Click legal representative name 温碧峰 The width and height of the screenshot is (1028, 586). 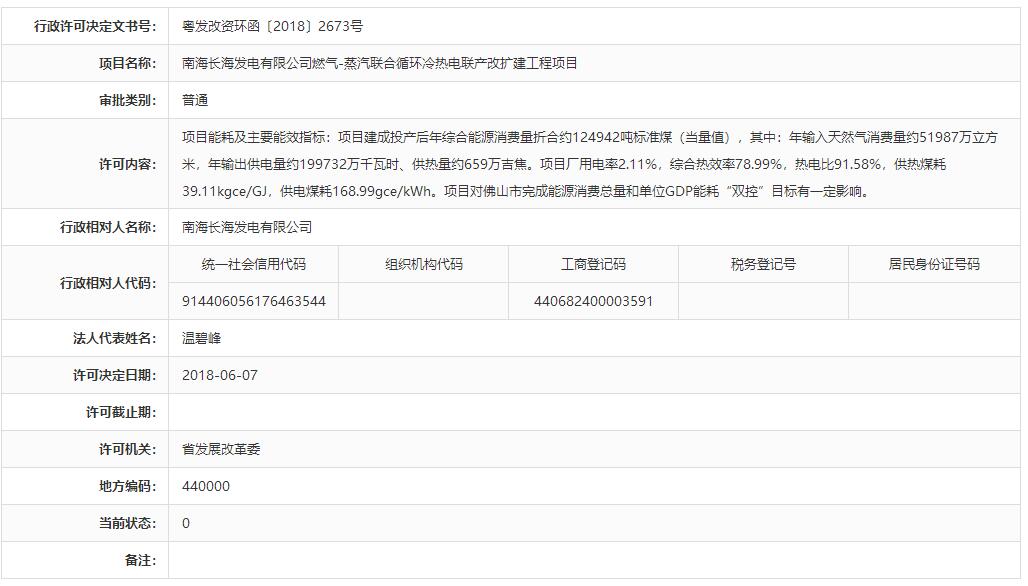tap(203, 339)
